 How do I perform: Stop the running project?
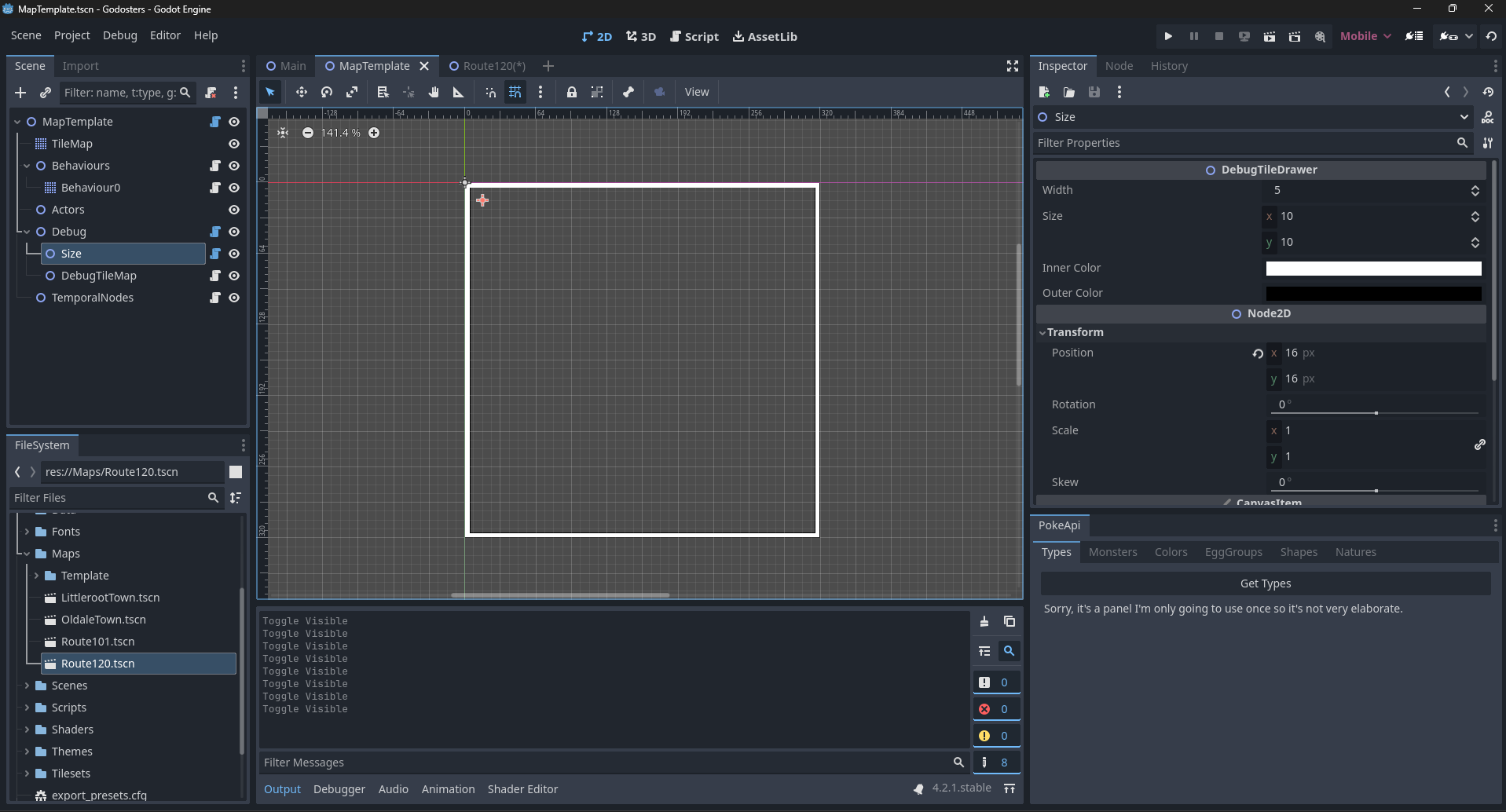pos(1219,36)
